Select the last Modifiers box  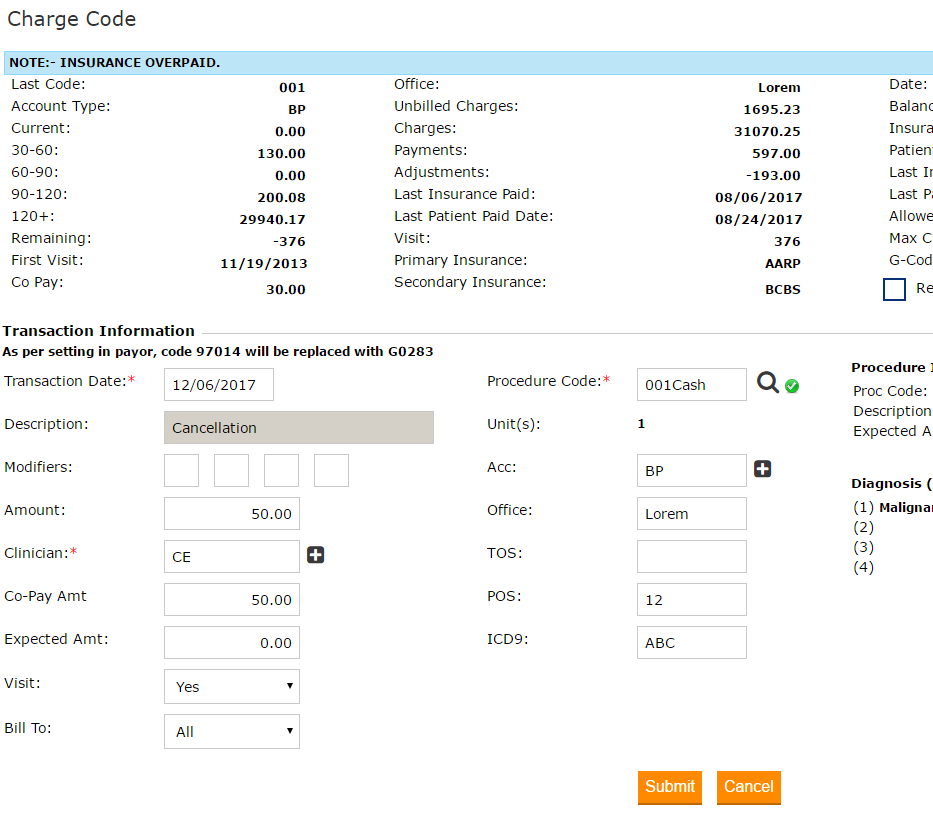pos(331,470)
